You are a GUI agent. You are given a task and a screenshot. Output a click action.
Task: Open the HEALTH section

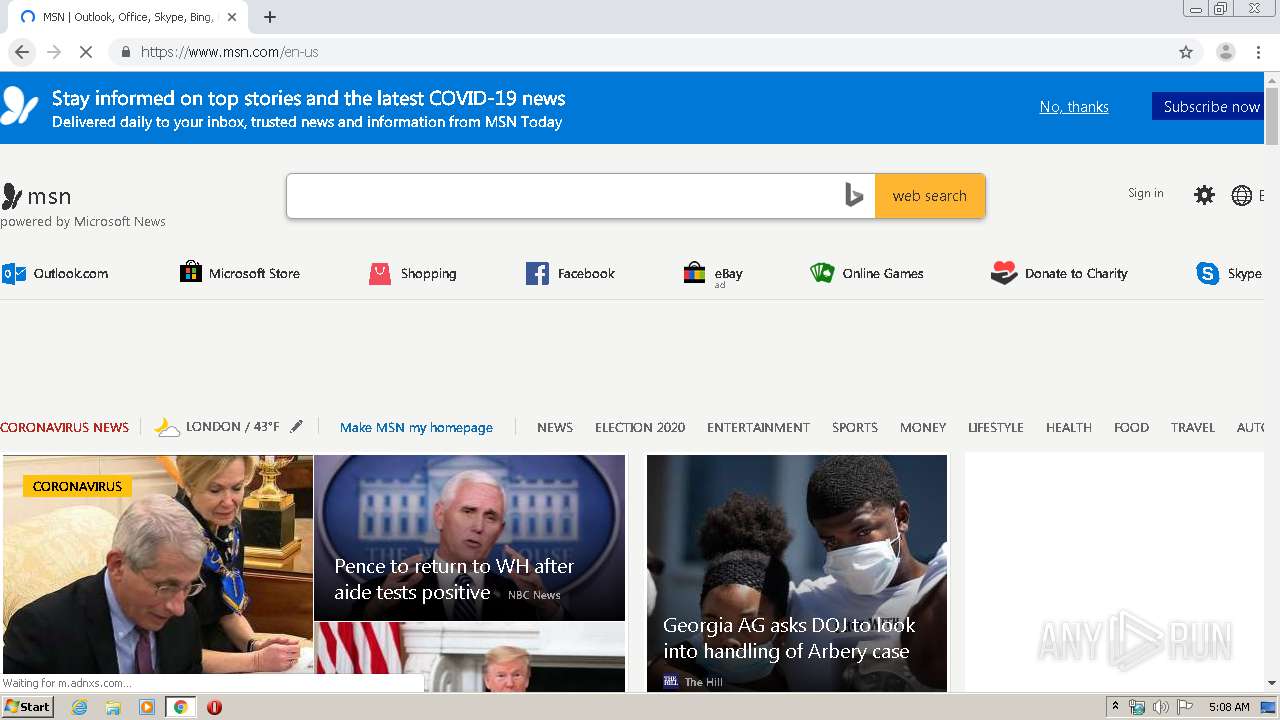tap(1069, 427)
